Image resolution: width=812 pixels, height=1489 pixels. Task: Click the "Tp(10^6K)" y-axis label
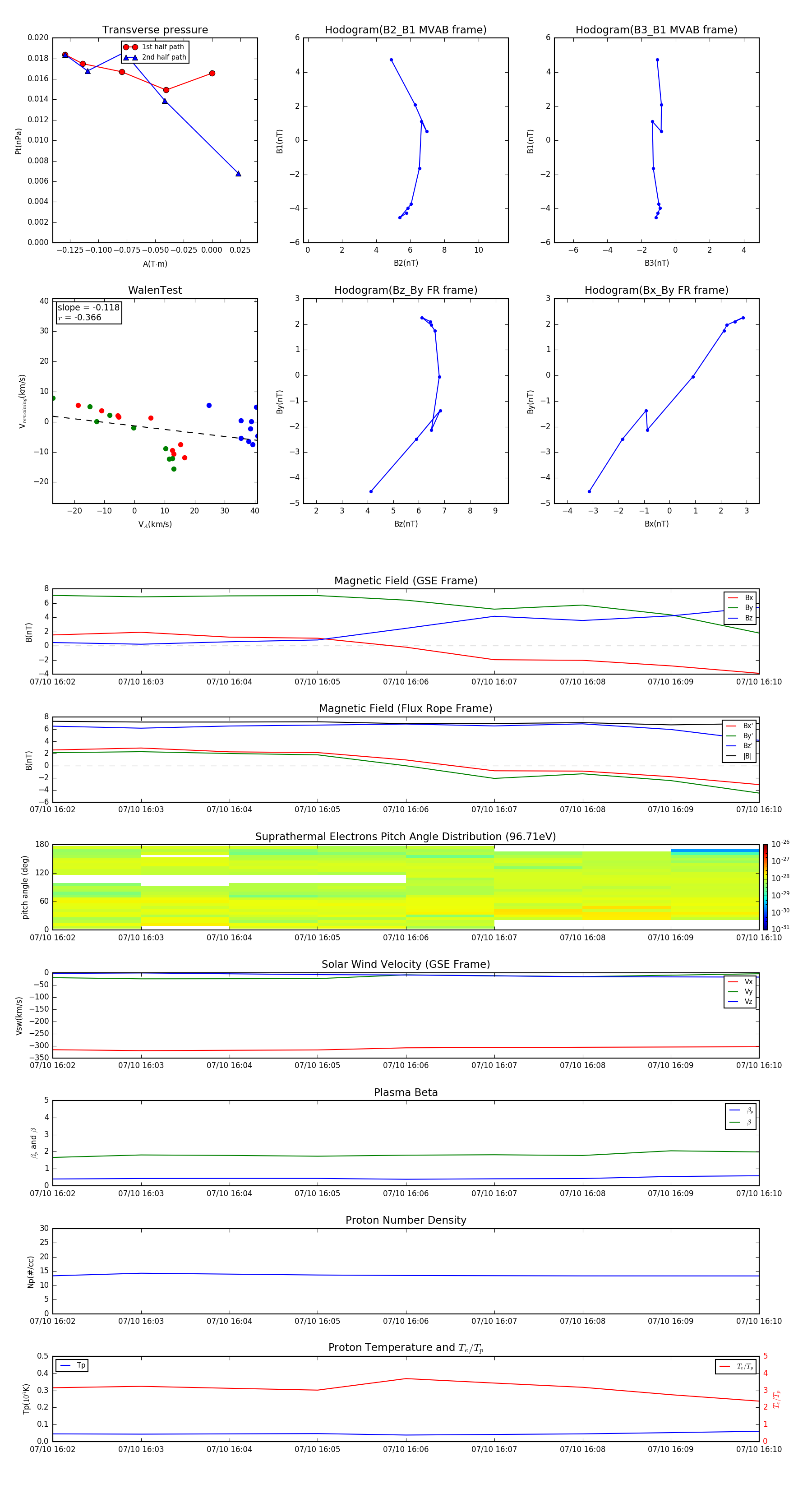26,1399
